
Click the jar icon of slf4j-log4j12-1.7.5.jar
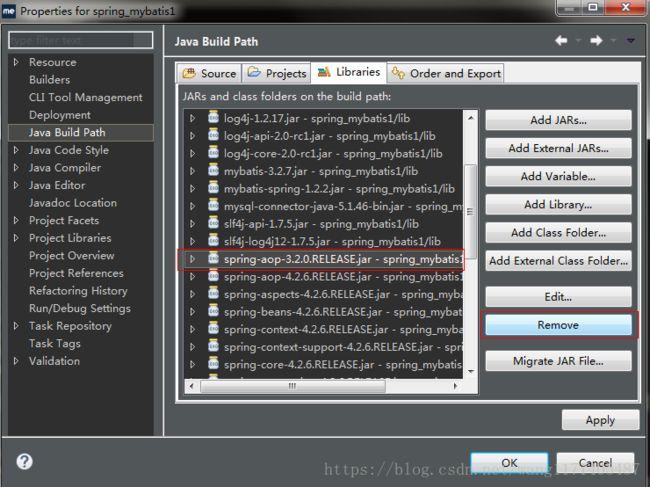click(x=213, y=240)
